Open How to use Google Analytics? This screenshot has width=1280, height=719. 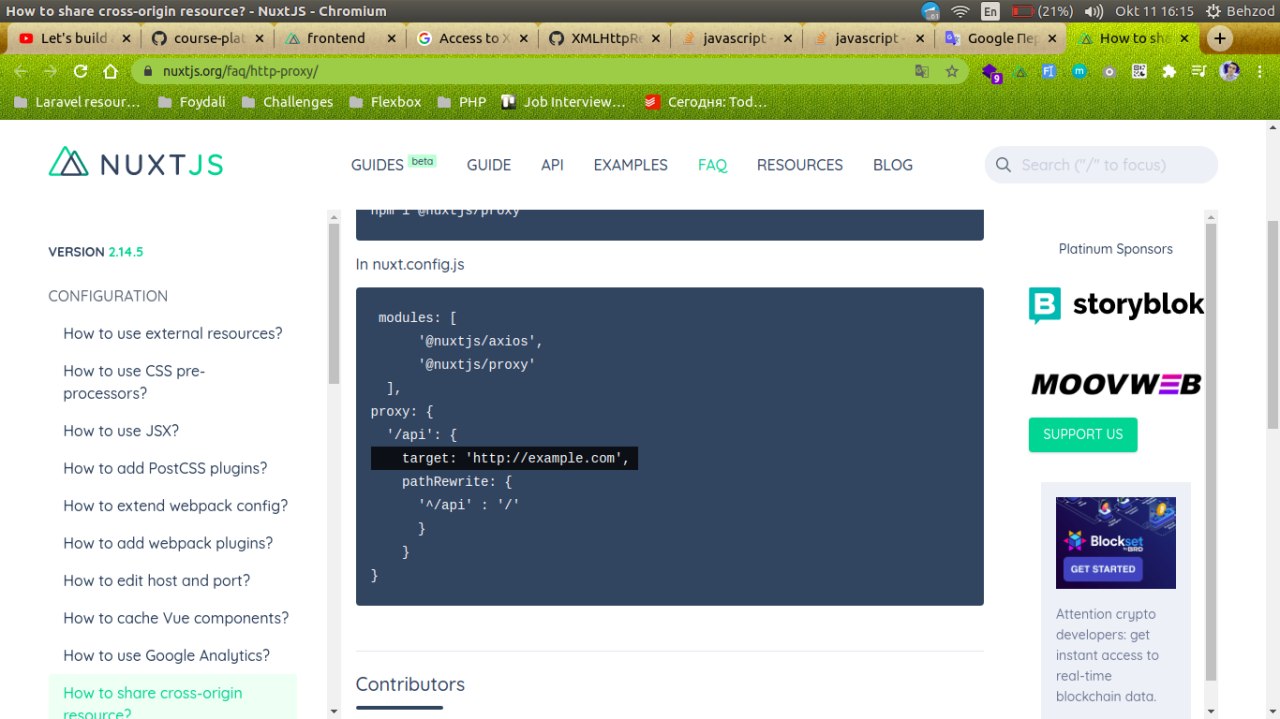coord(167,655)
